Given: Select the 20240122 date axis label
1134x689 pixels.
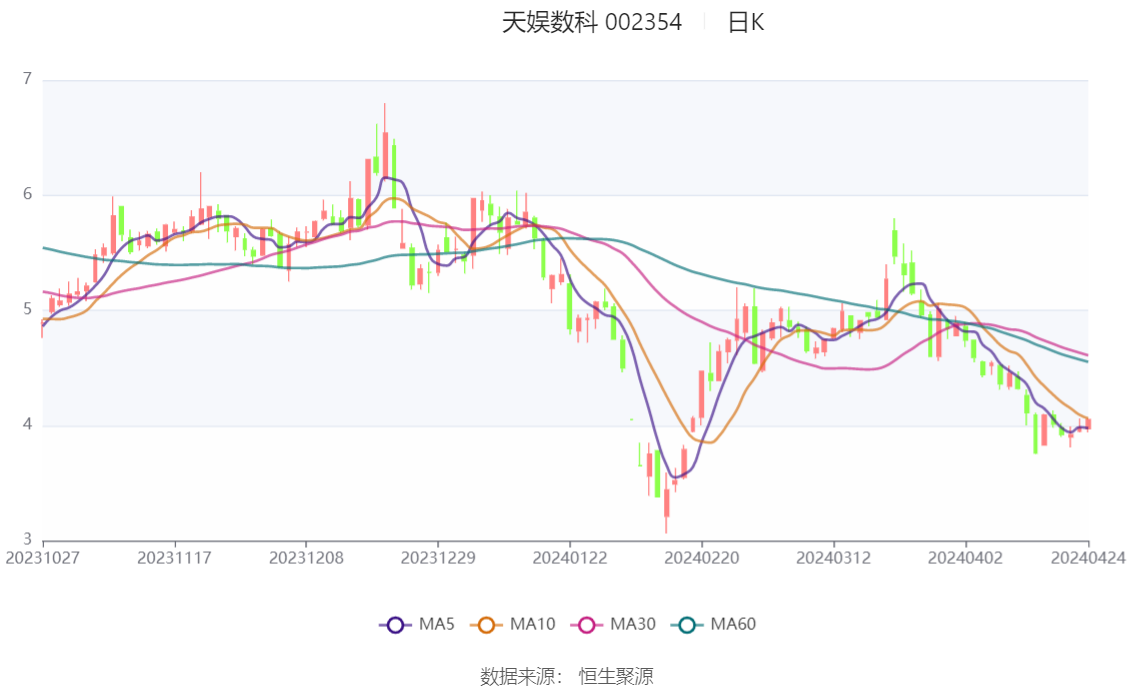Looking at the screenshot, I should pos(570,558).
